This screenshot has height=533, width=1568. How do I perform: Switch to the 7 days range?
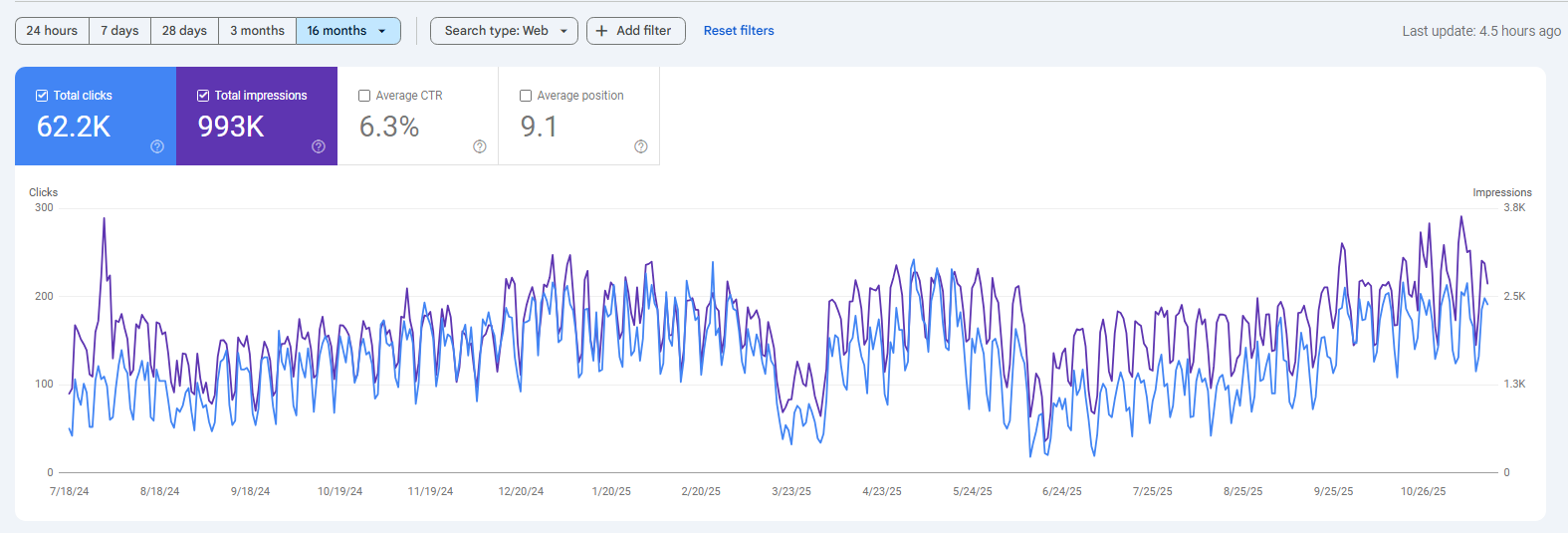pyautogui.click(x=119, y=31)
